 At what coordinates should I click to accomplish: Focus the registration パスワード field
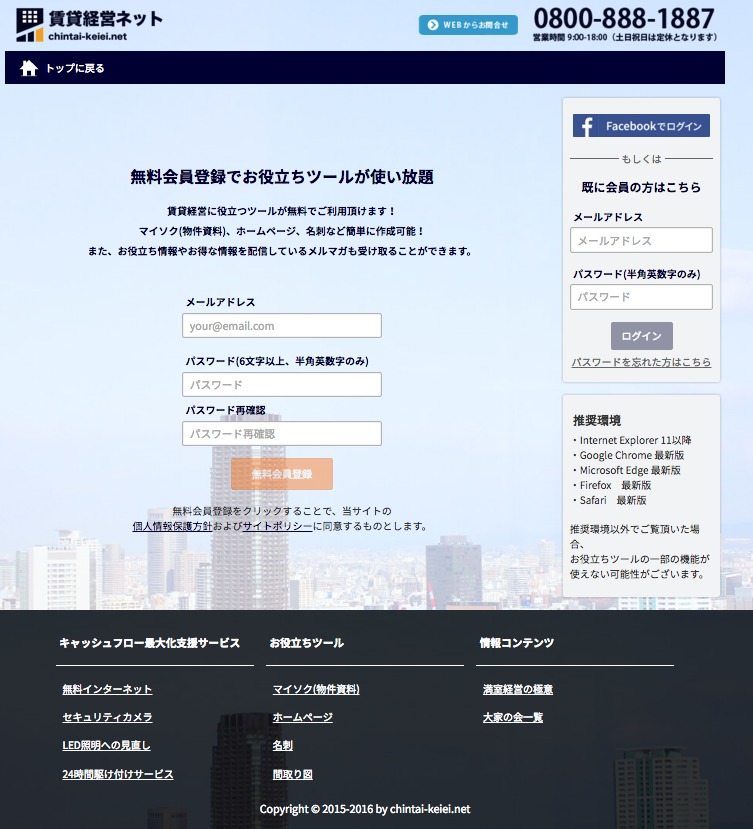281,385
